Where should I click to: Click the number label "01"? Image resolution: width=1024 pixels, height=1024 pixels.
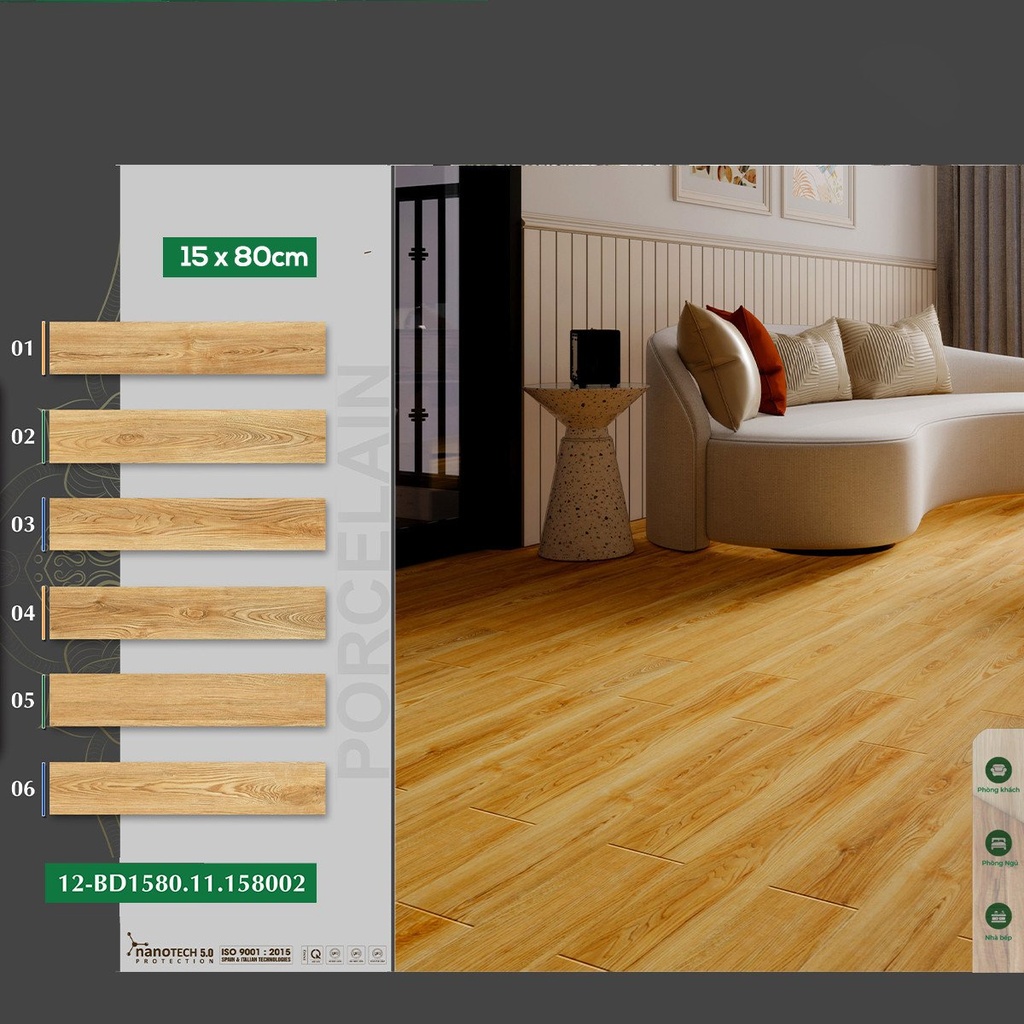(22, 349)
